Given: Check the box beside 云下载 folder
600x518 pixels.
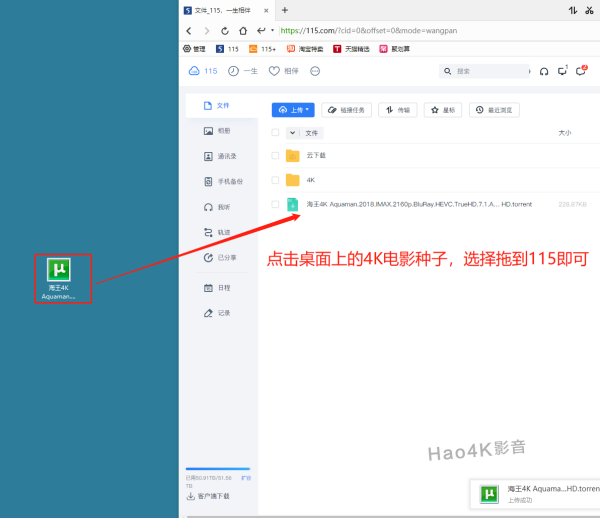Looking at the screenshot, I should pyautogui.click(x=275, y=155).
